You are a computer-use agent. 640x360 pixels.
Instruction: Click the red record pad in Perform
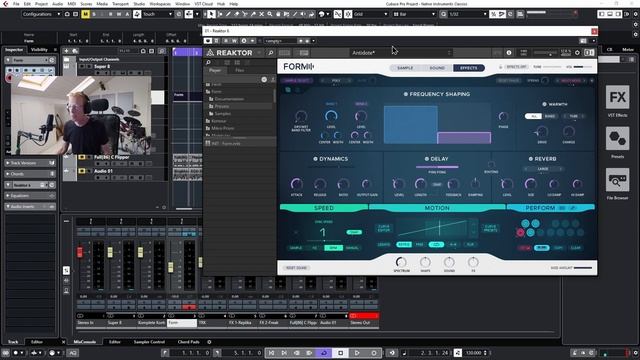pyautogui.click(x=520, y=233)
